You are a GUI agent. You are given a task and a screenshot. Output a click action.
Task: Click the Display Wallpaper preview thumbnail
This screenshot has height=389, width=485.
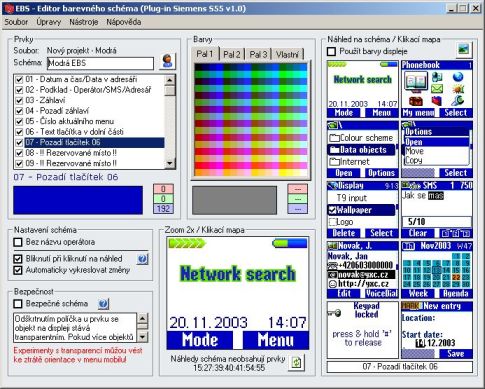(x=363, y=209)
